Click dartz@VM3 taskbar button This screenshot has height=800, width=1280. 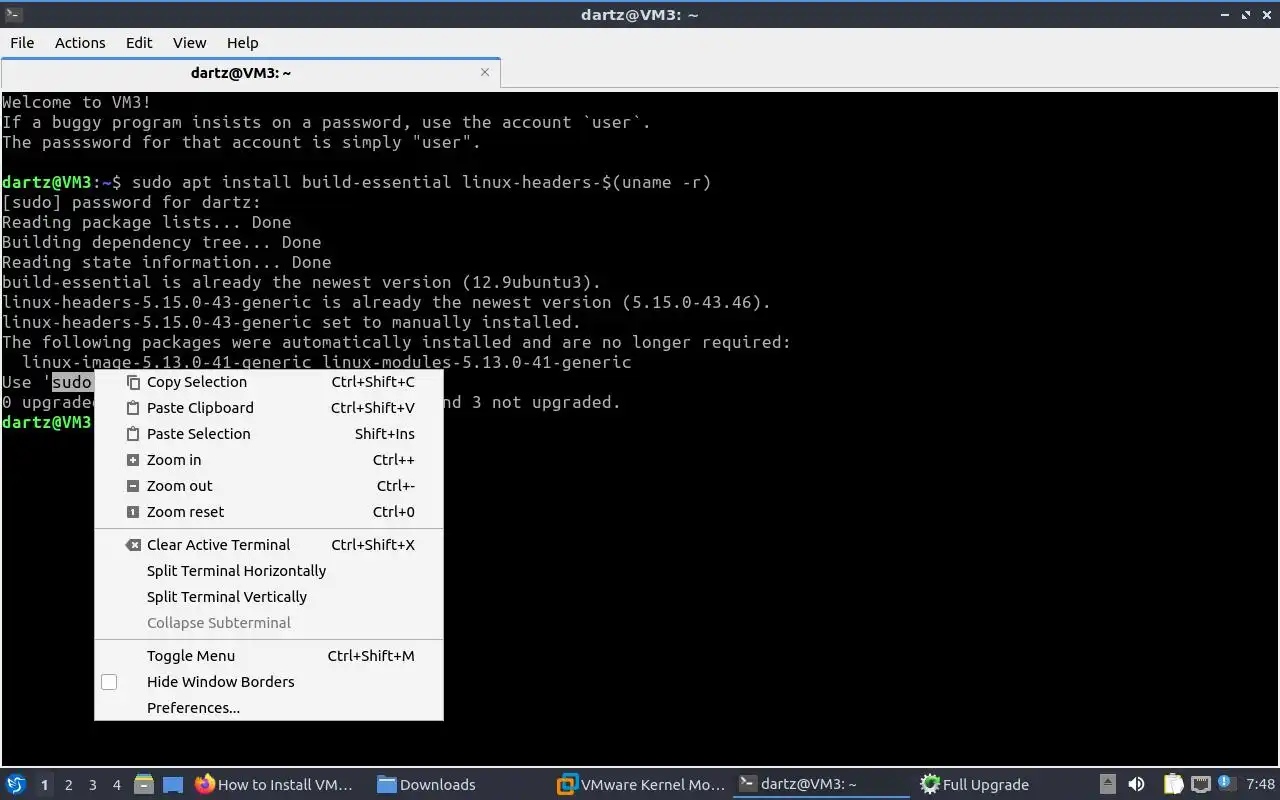pyautogui.click(x=820, y=785)
